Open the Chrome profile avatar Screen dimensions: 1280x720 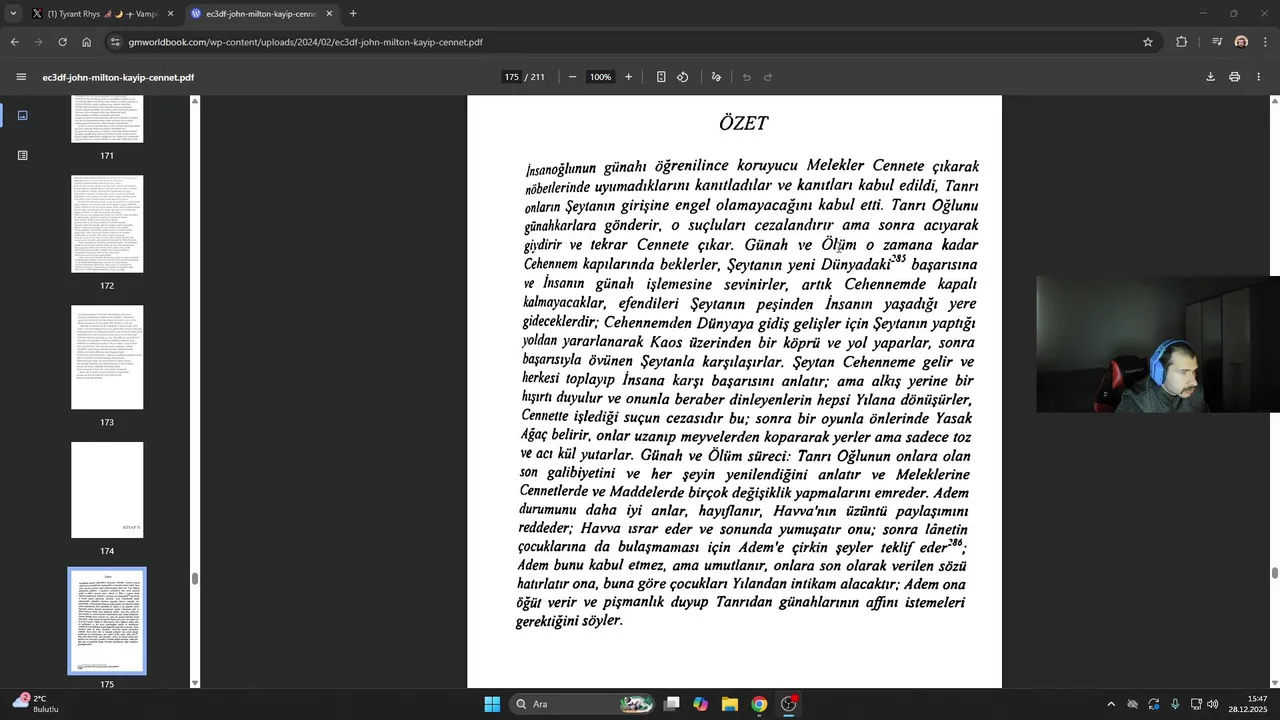coord(1241,42)
